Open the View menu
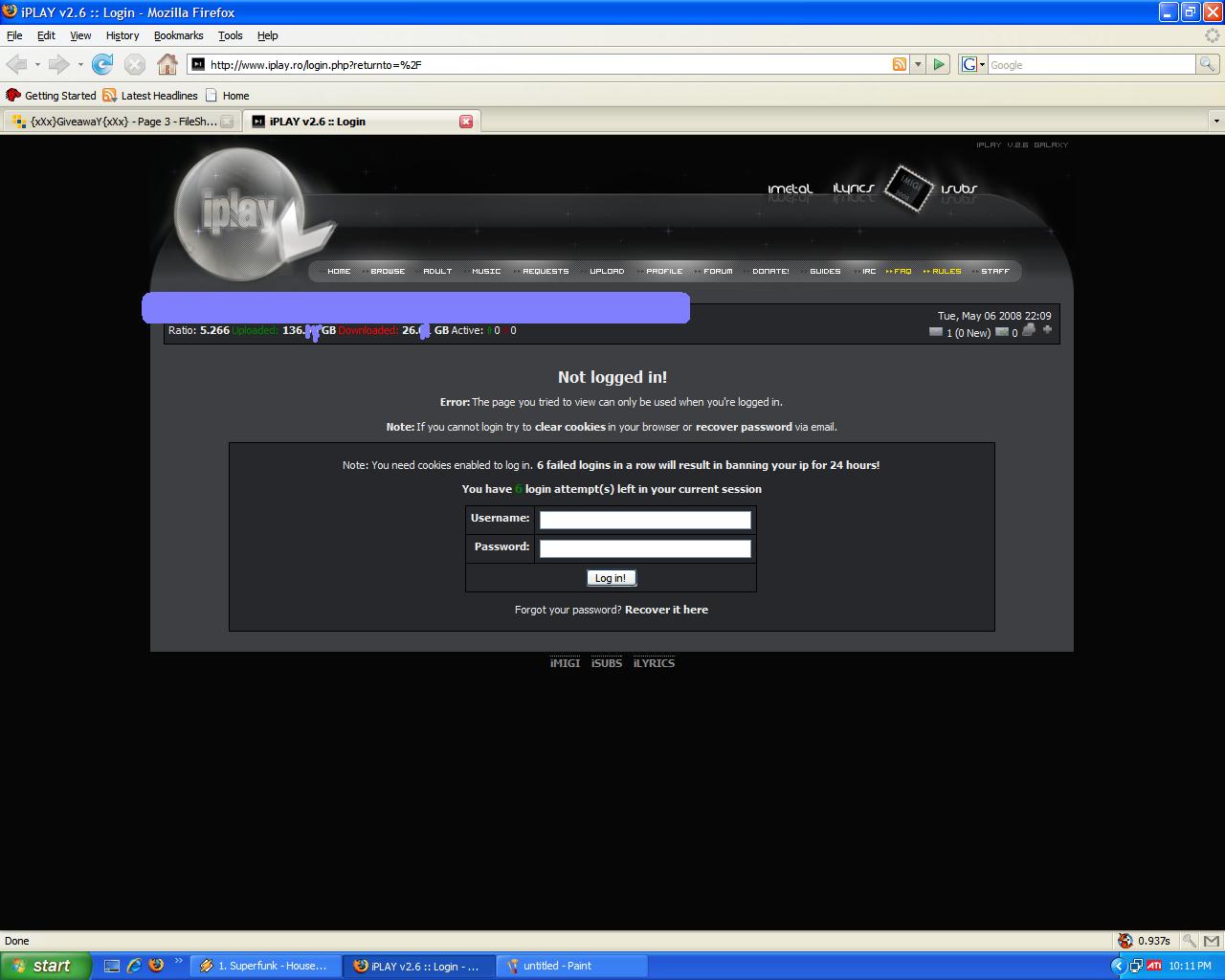 80,35
